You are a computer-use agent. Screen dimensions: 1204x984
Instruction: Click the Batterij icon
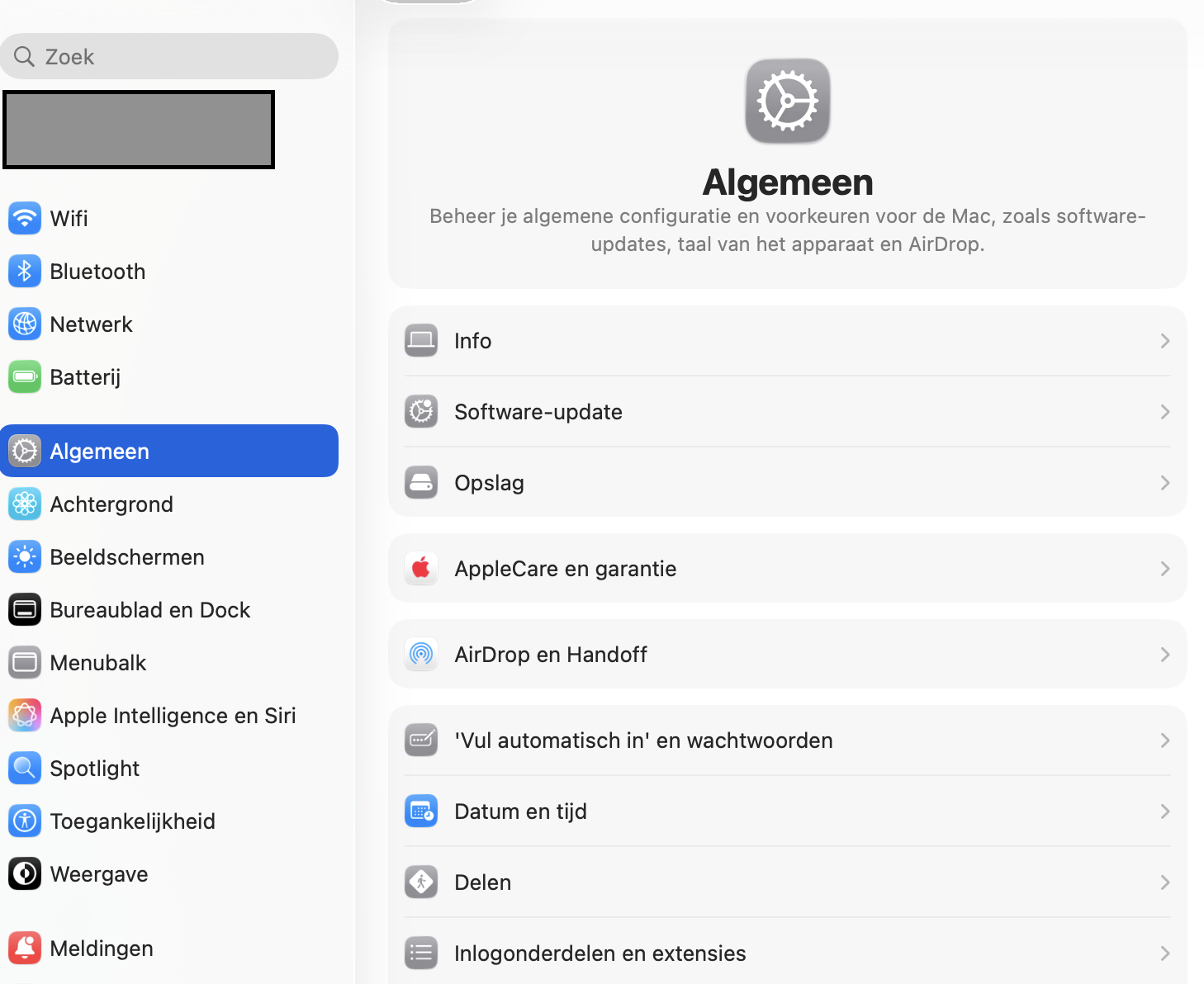pyautogui.click(x=25, y=376)
